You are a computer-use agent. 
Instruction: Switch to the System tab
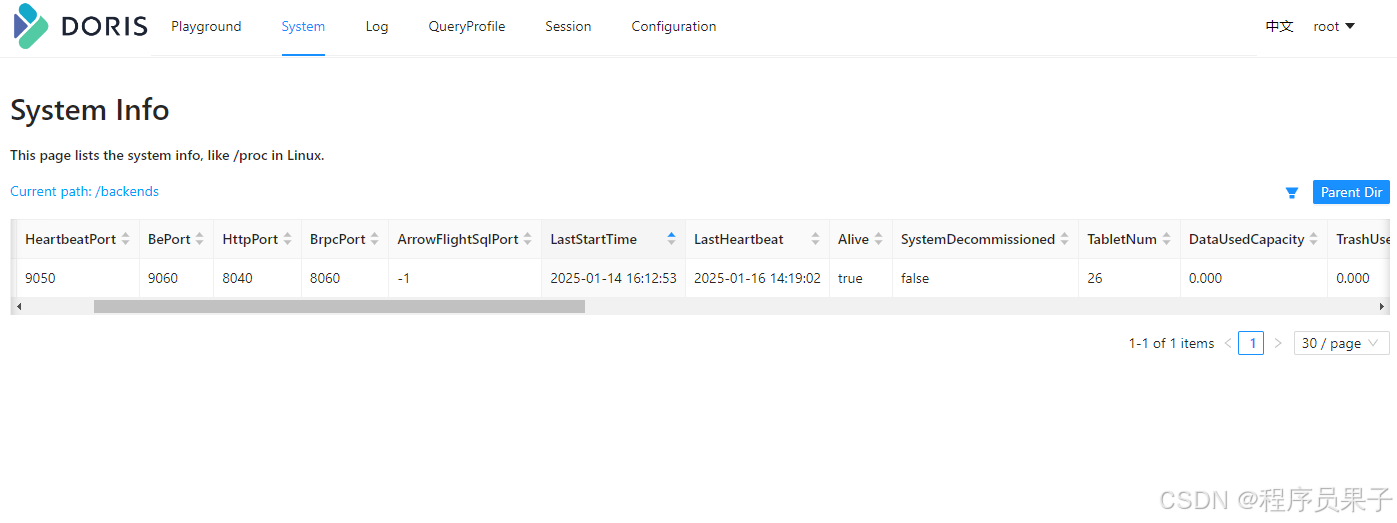pyautogui.click(x=303, y=27)
